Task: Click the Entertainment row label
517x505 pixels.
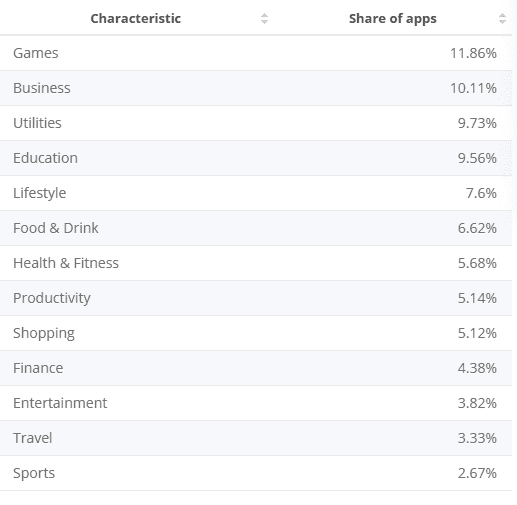Action: [x=60, y=403]
